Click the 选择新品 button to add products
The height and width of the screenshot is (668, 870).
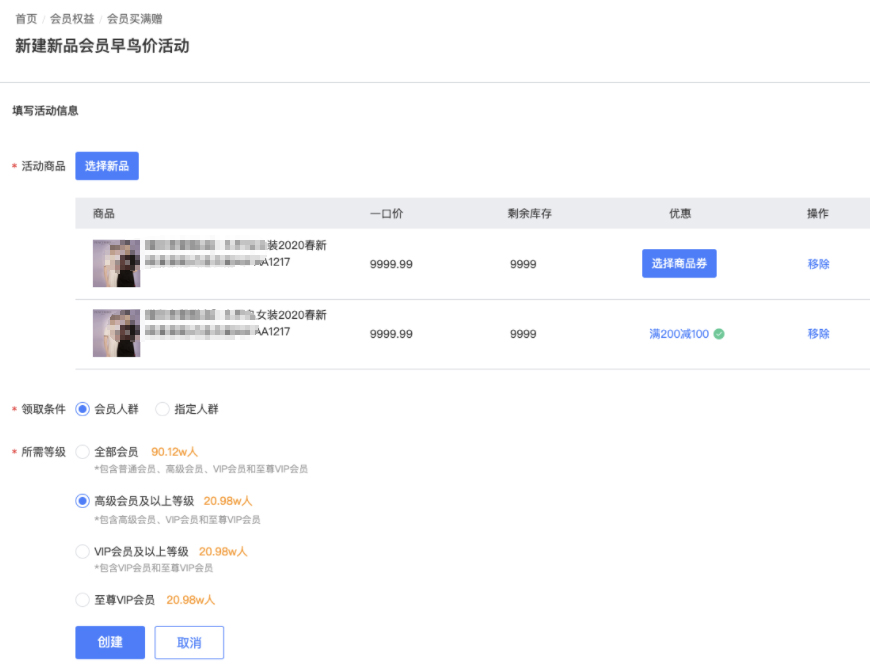(106, 165)
